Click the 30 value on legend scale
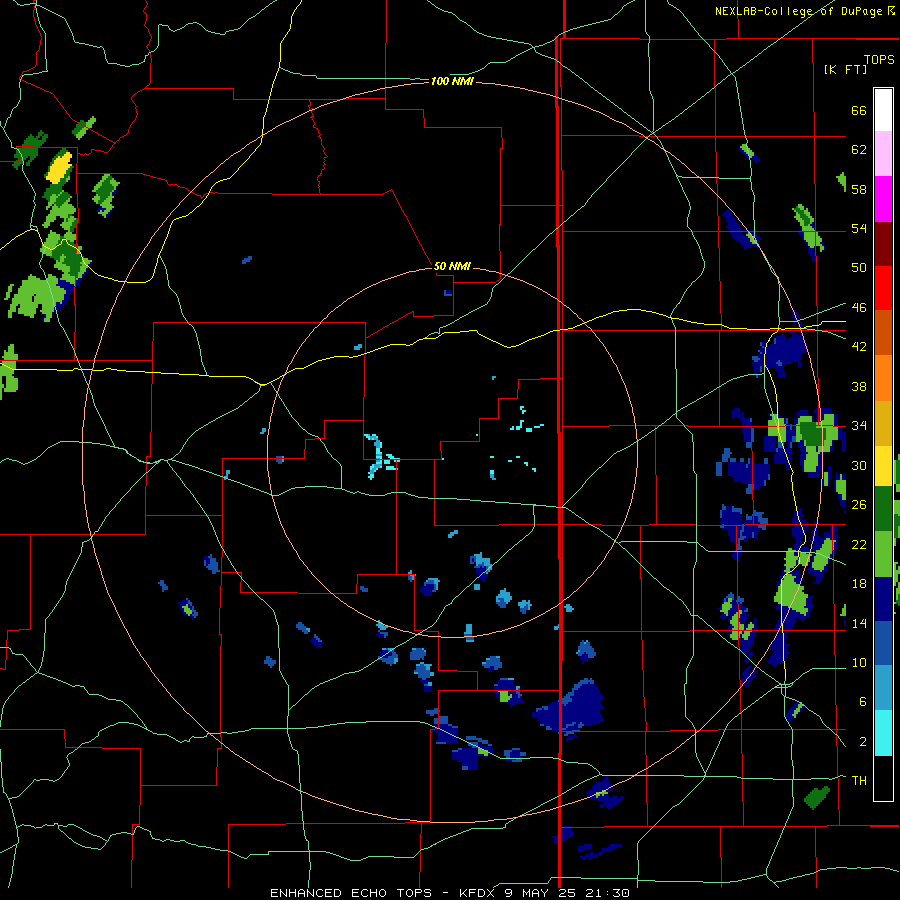This screenshot has width=900, height=900. tap(859, 465)
